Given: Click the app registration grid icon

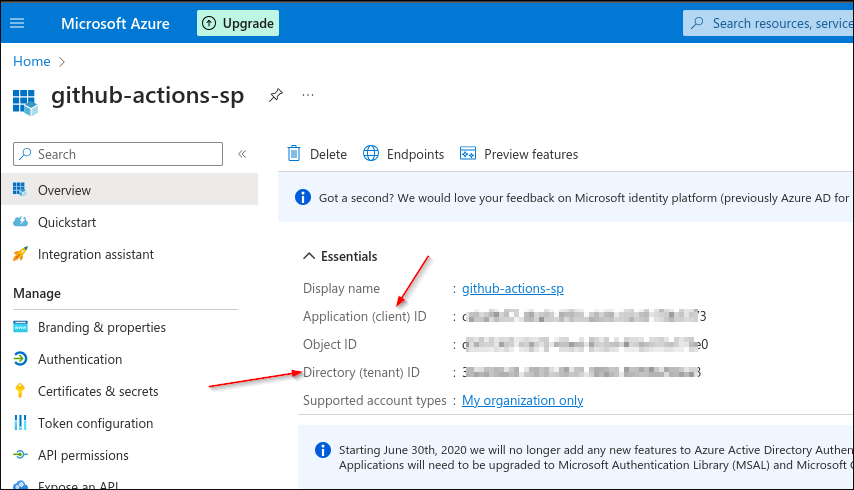Looking at the screenshot, I should [25, 102].
